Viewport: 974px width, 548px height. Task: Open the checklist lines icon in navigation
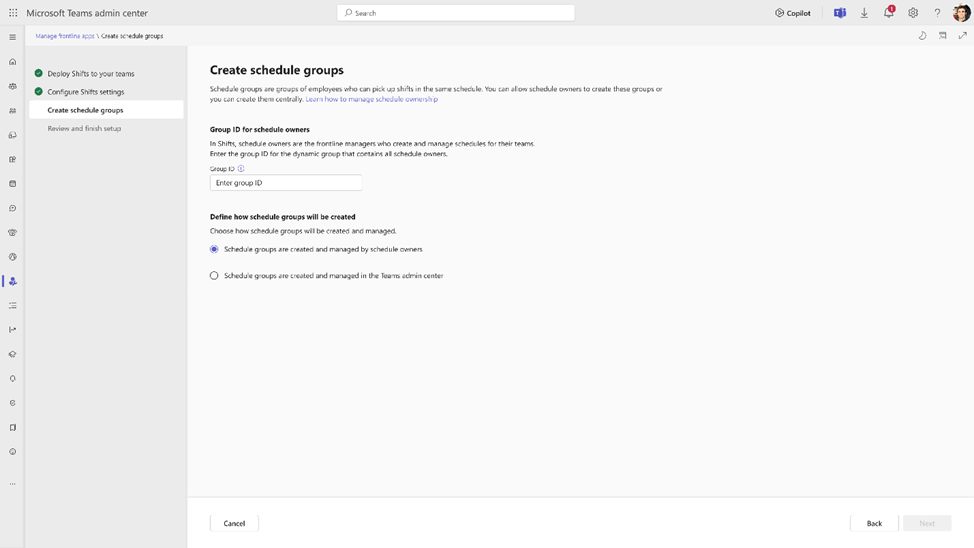click(x=12, y=306)
